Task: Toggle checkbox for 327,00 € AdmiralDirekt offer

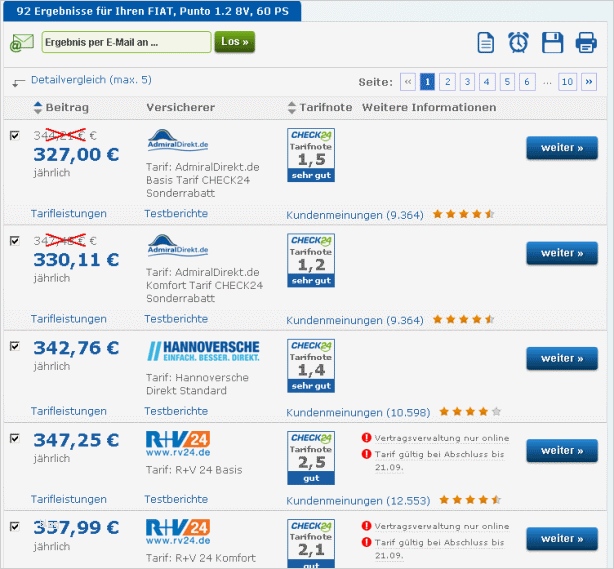Action: (14, 135)
